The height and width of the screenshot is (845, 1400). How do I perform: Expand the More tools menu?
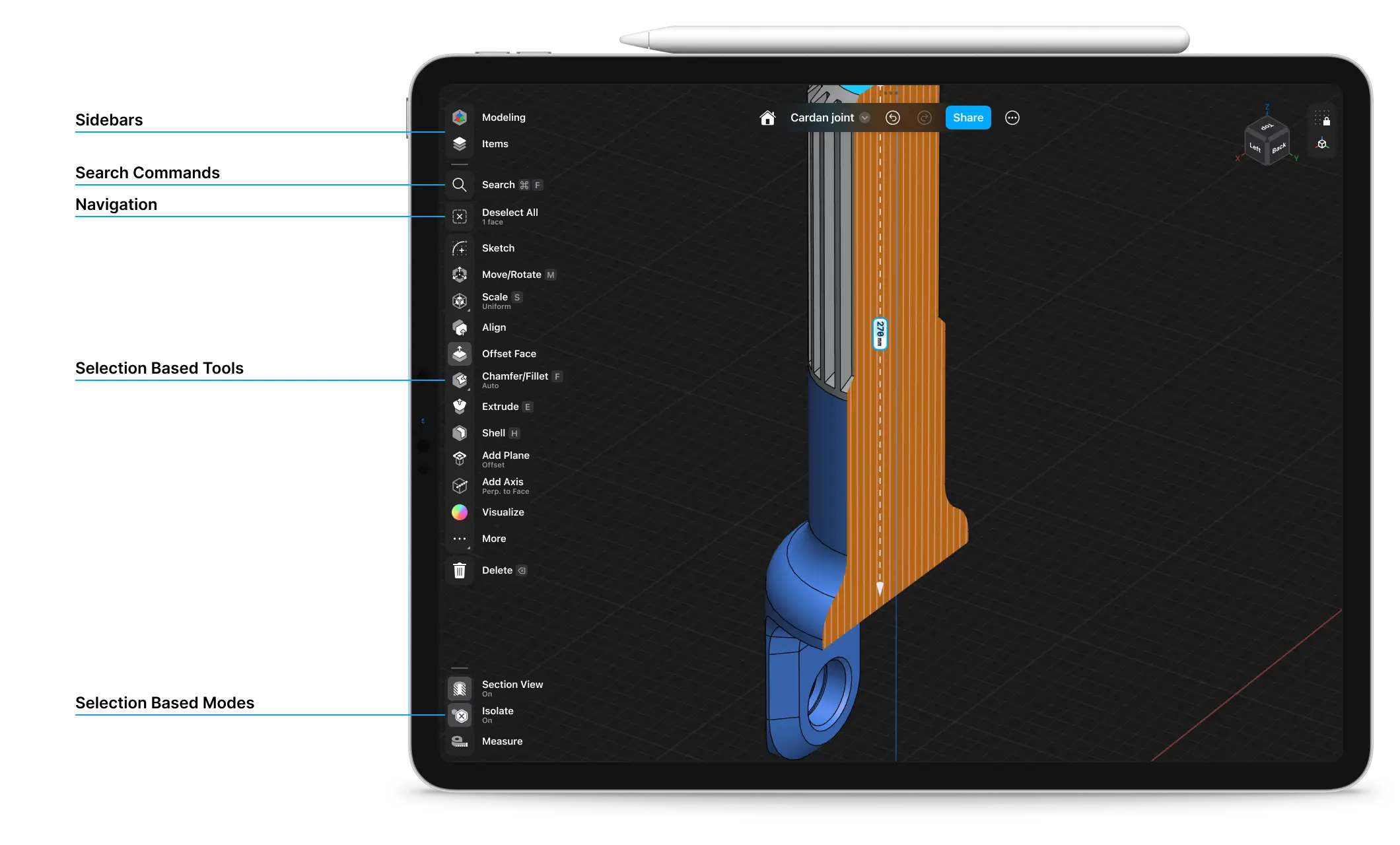pos(493,539)
